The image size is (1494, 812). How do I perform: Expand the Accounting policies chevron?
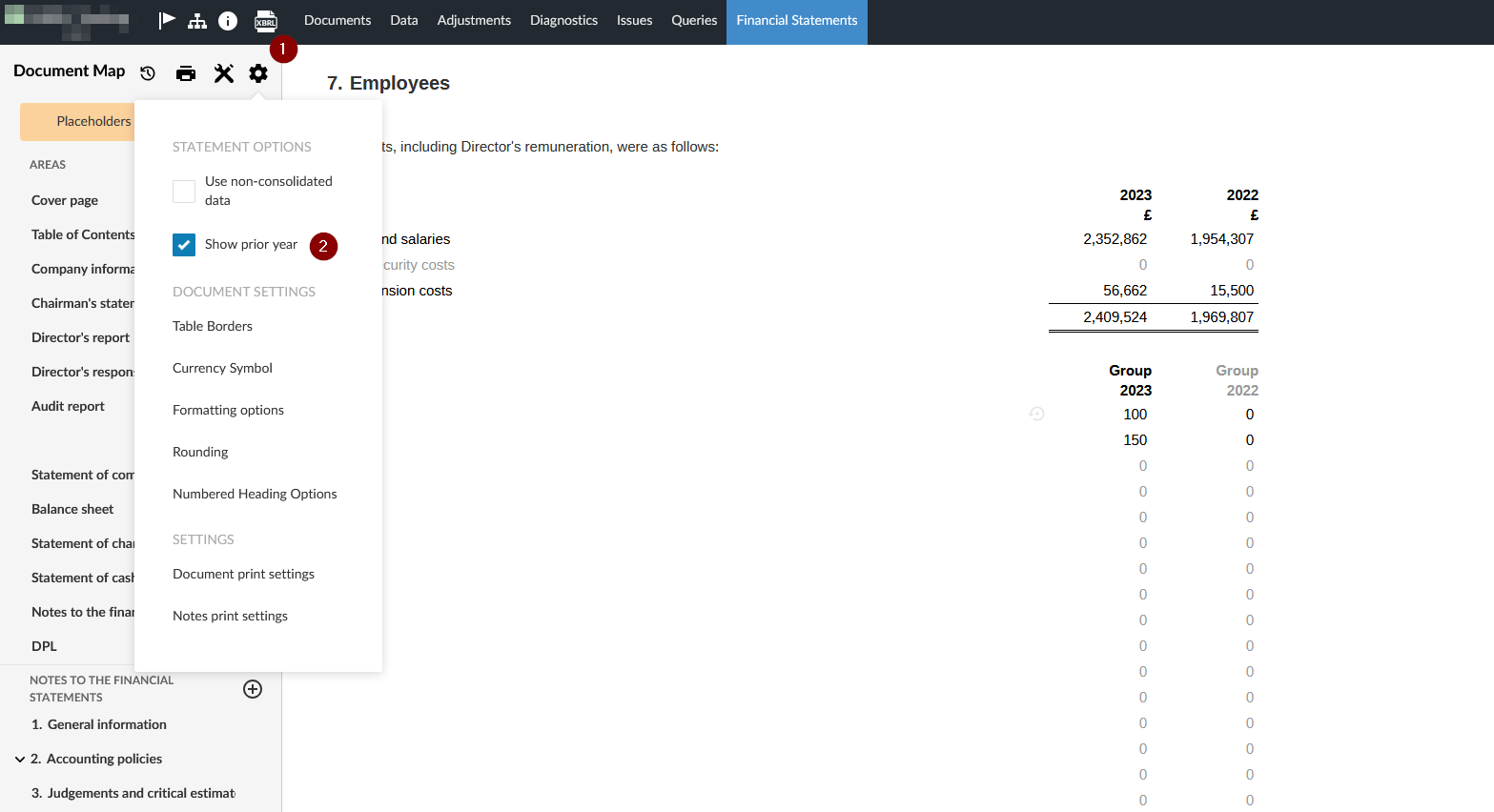click(20, 760)
